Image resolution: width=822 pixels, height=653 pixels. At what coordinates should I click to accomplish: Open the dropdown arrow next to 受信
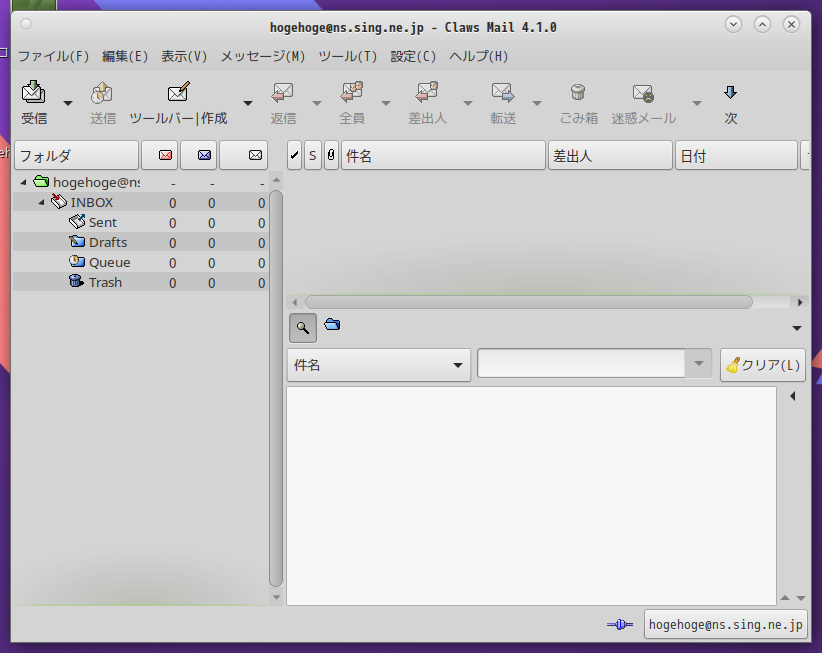coord(68,103)
